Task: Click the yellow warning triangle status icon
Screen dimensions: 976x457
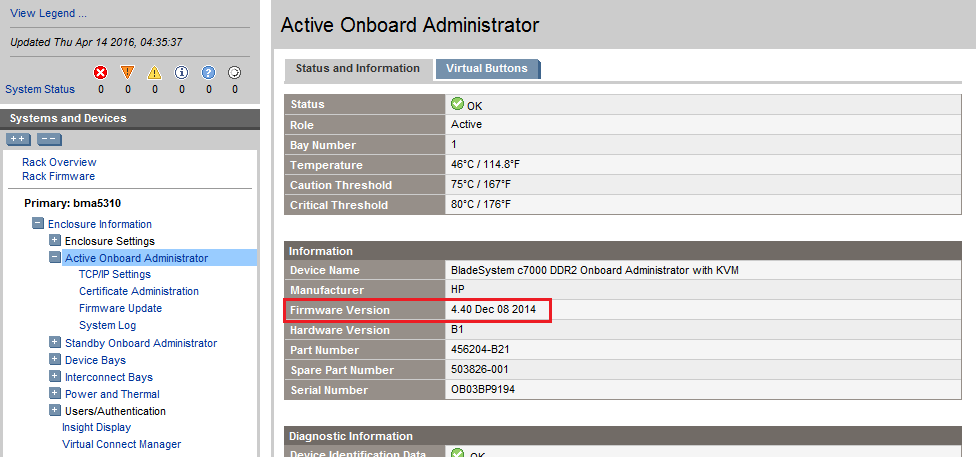Action: pos(154,73)
